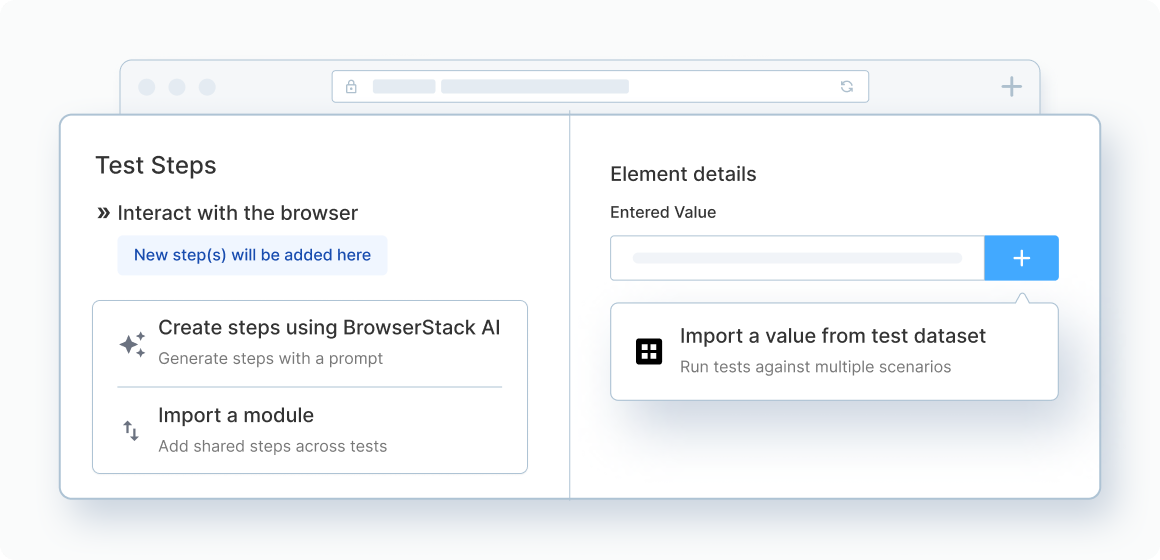
Task: Click the sparkle icon beside BrowserStack AI
Action: pos(132,345)
